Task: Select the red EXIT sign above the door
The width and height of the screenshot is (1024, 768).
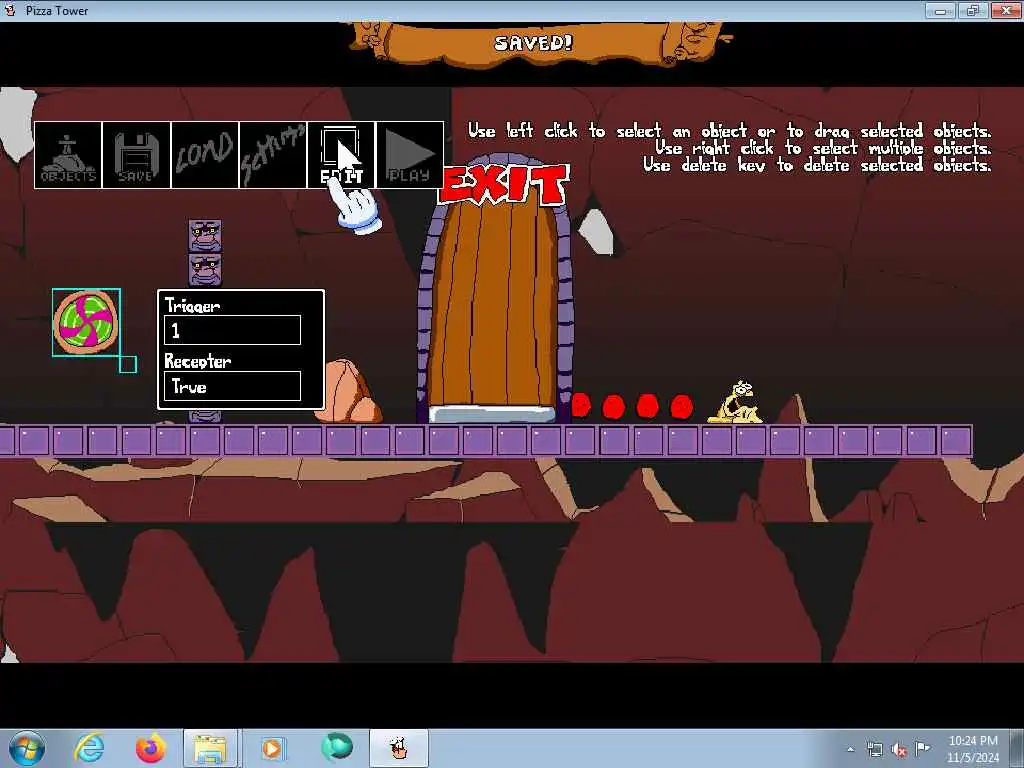Action: (504, 184)
